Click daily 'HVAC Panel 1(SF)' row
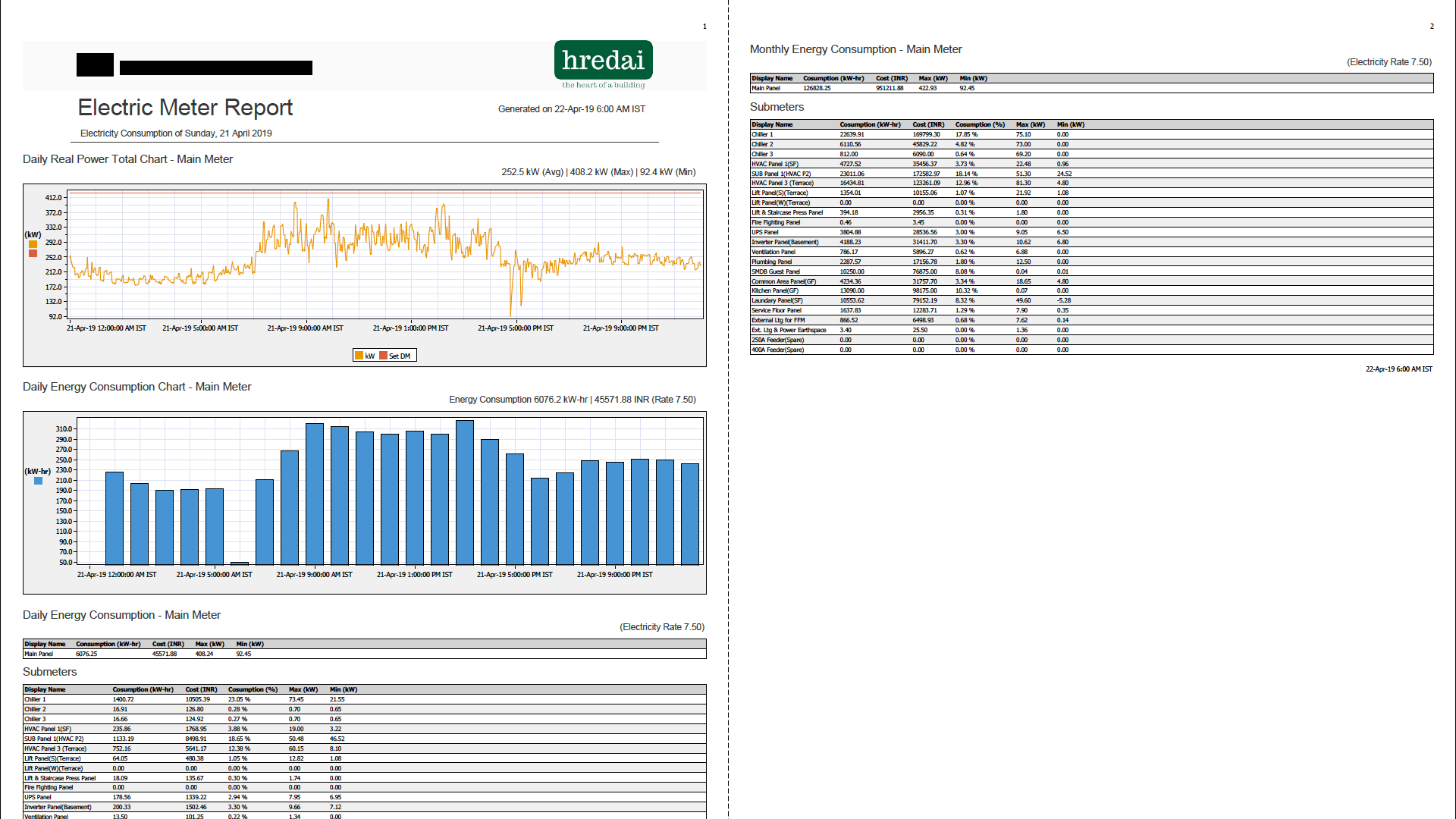Screen dimensions: 1456x819 [x=365, y=729]
